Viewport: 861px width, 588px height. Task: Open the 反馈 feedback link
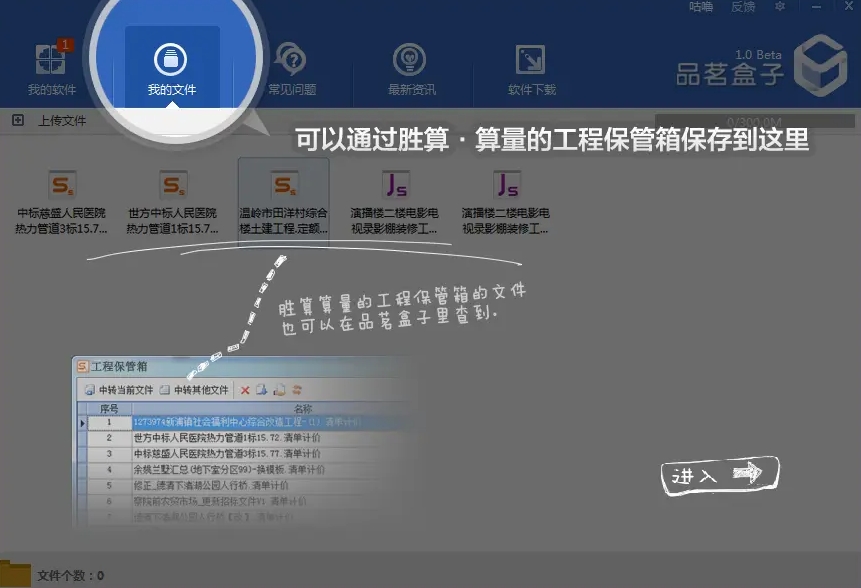[x=743, y=7]
